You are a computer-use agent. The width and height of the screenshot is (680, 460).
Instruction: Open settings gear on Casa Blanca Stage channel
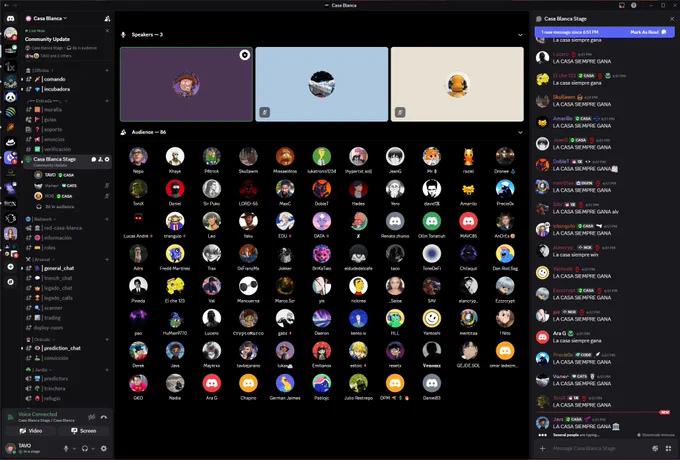click(107, 160)
